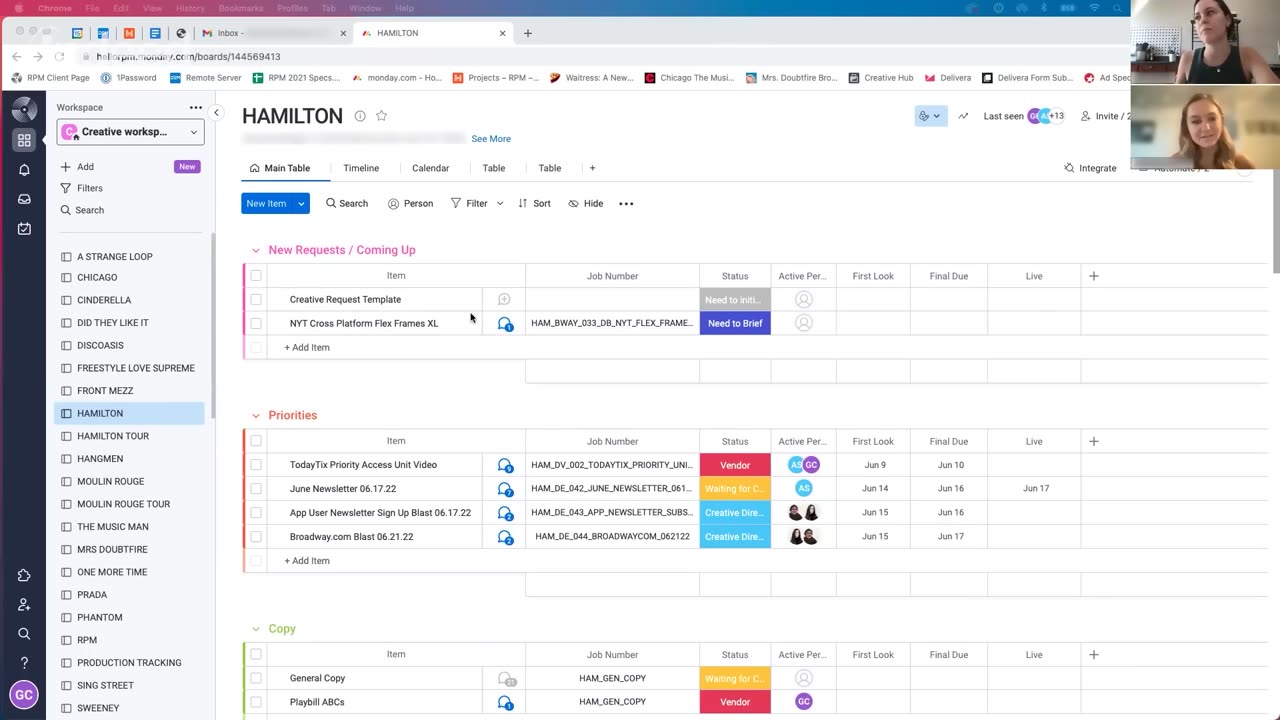Open the Person filter button
Screen dimensions: 1280x720
(x=410, y=203)
